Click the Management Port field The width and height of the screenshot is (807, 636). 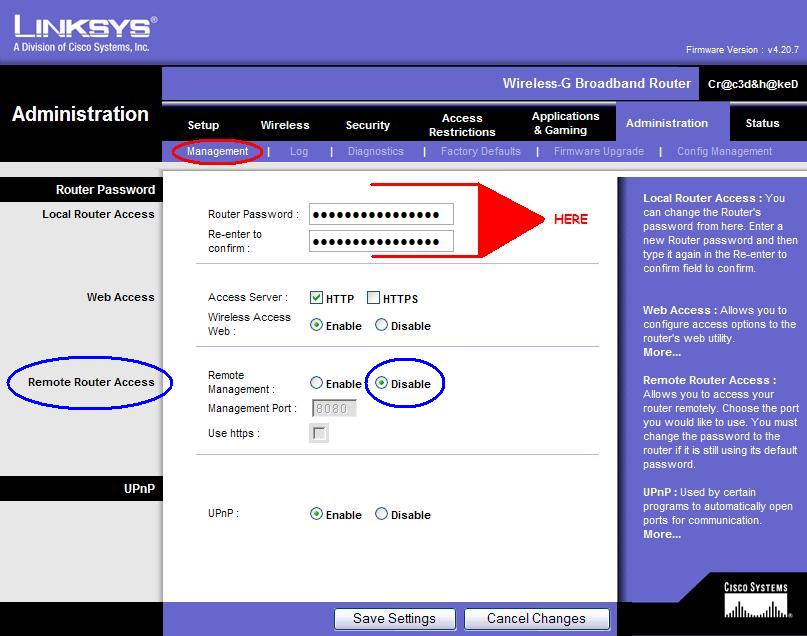[334, 408]
